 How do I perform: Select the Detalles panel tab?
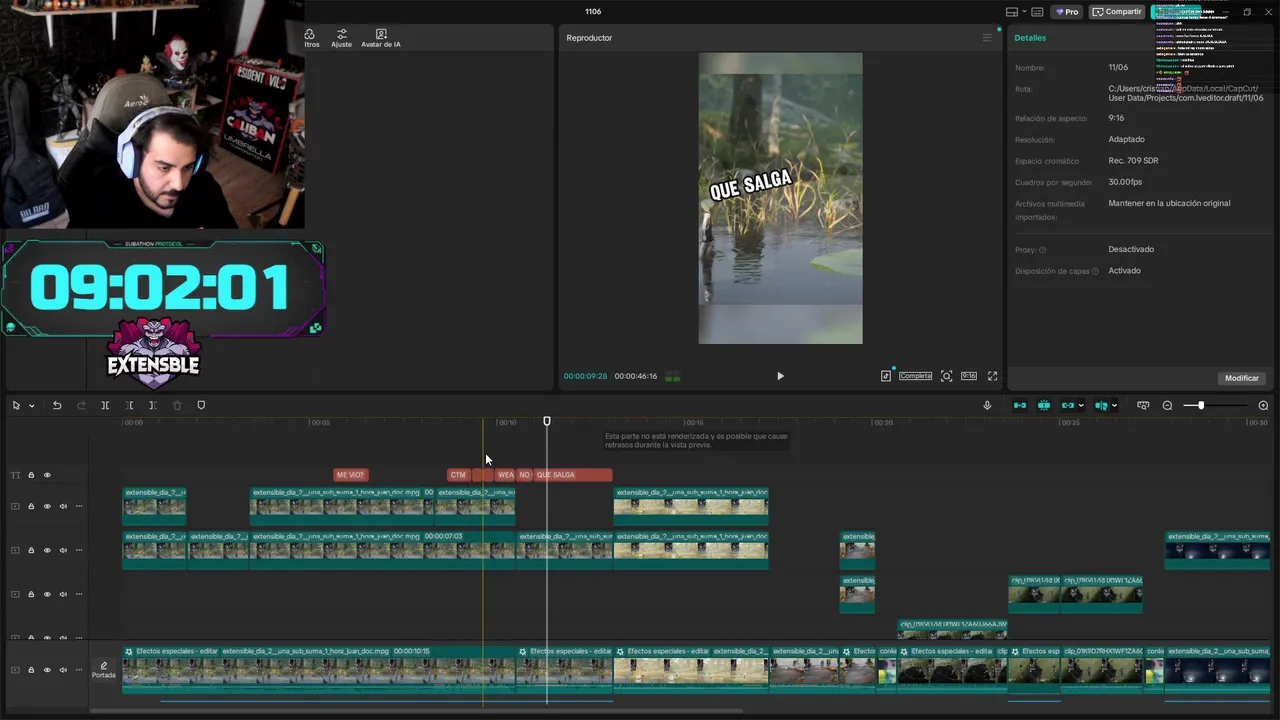[x=1030, y=38]
